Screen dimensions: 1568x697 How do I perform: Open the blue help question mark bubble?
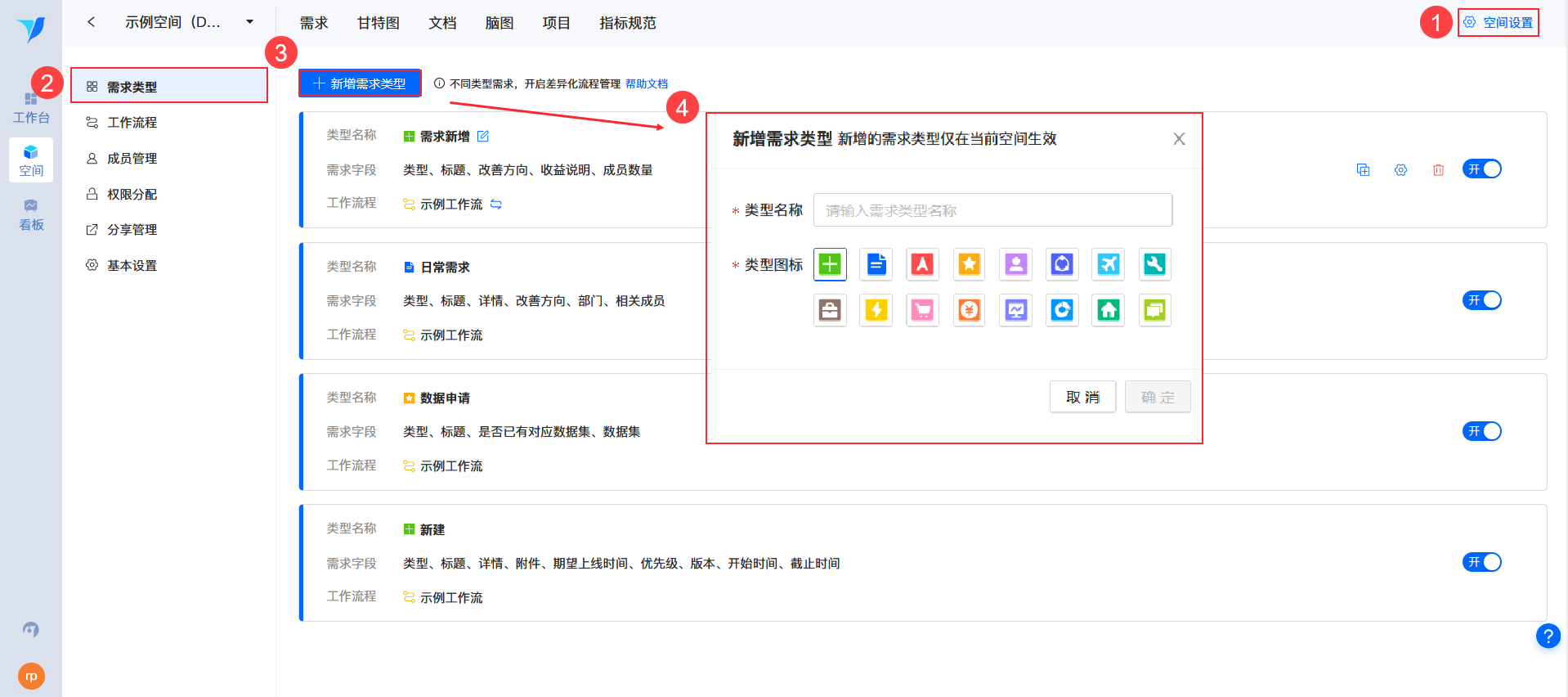(x=1548, y=636)
